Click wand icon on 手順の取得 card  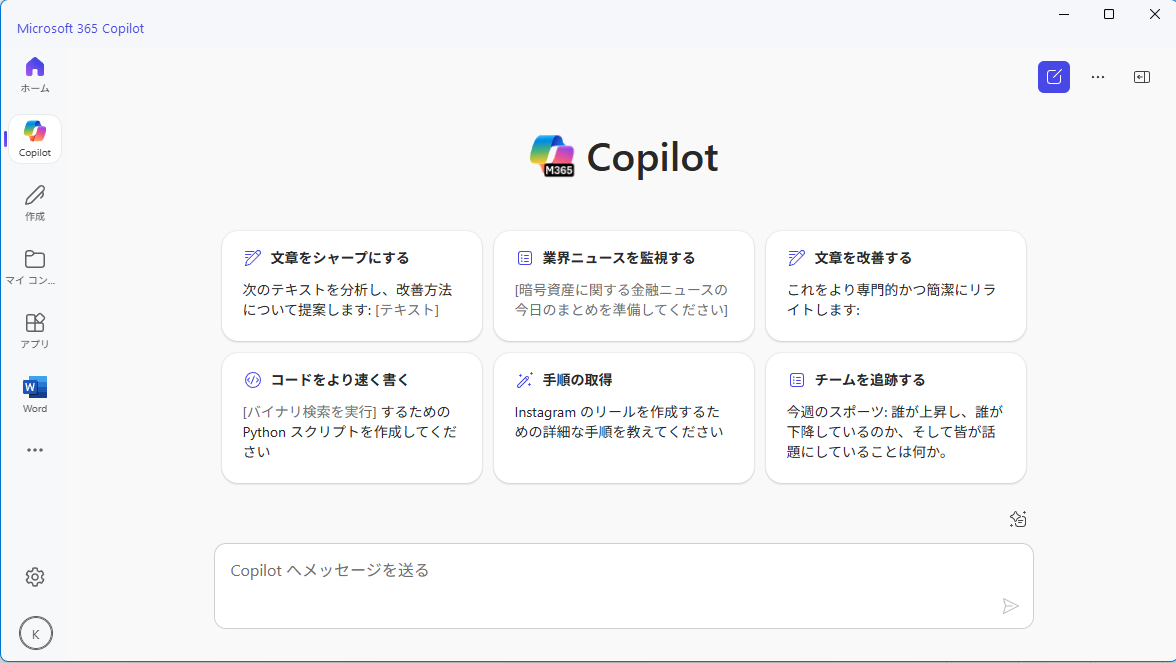click(x=525, y=380)
